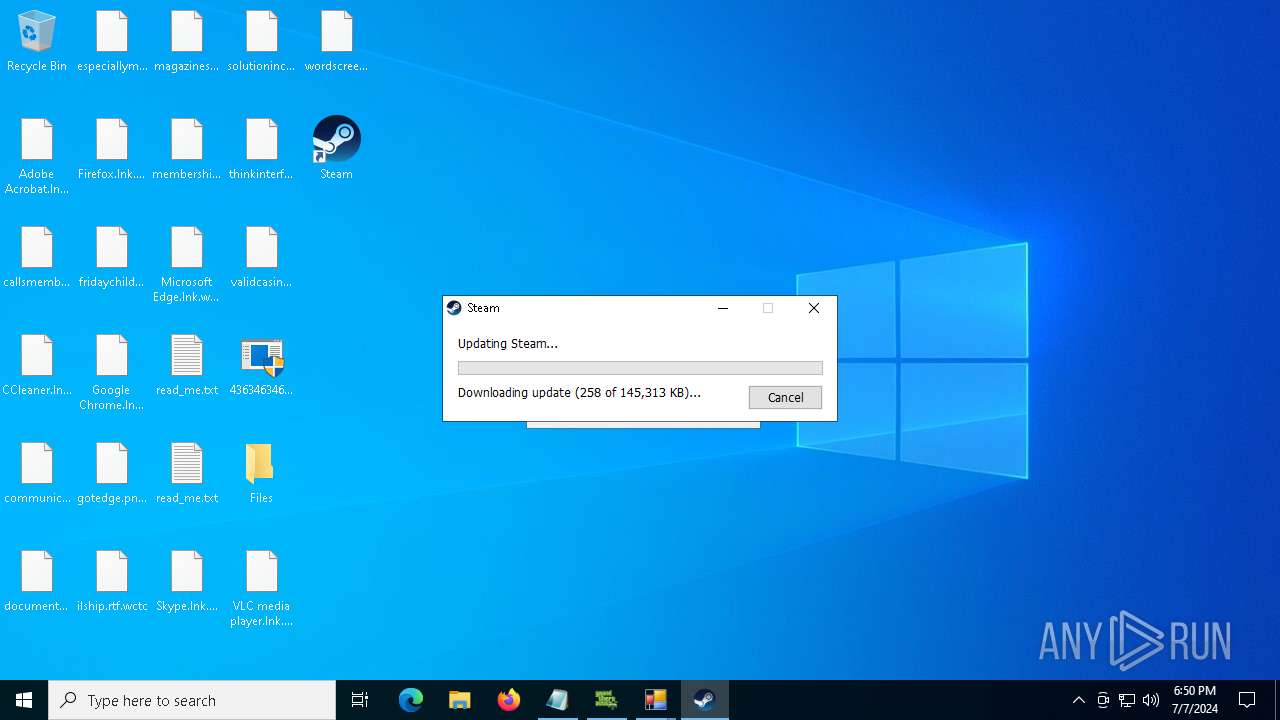Launch Microsoft Edge from the taskbar
The height and width of the screenshot is (720, 1280).
pyautogui.click(x=411, y=700)
